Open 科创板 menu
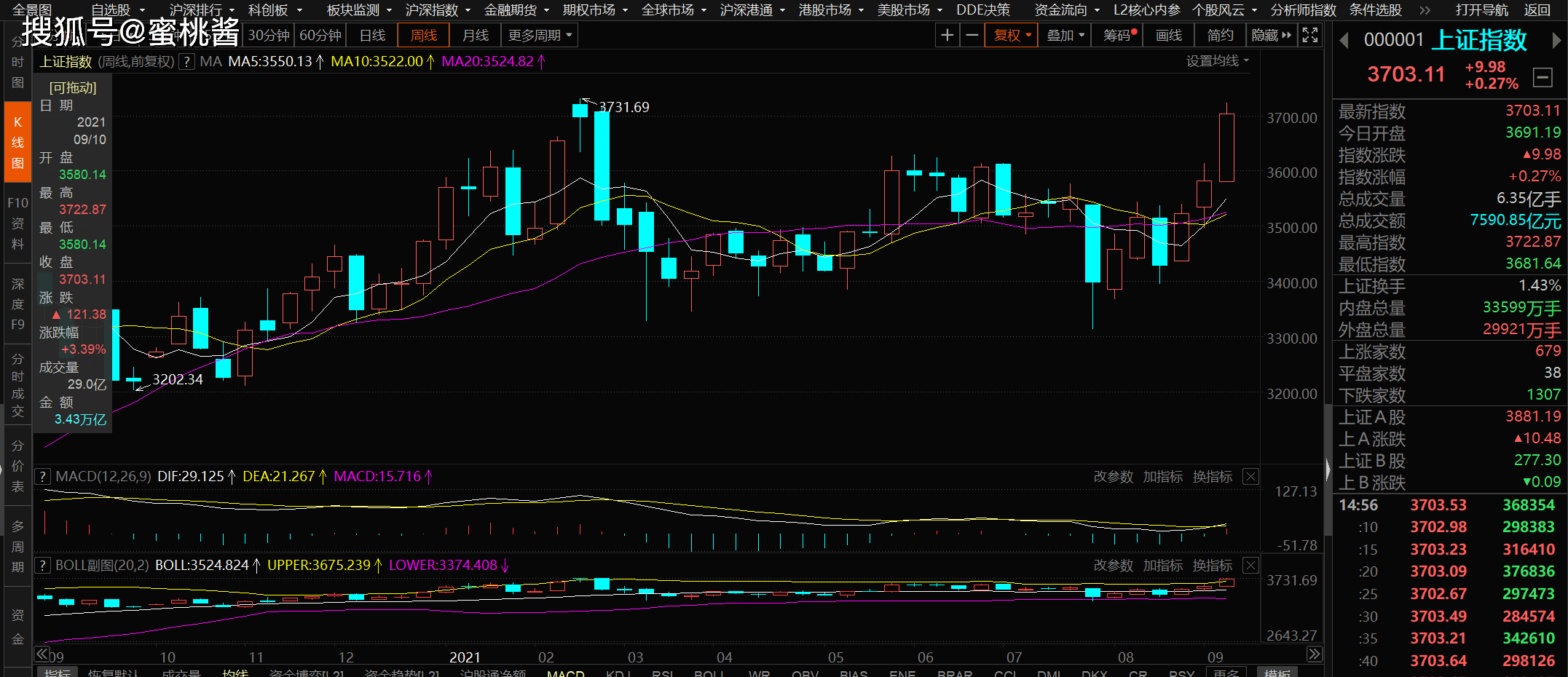Image resolution: width=1568 pixels, height=677 pixels. (275, 10)
